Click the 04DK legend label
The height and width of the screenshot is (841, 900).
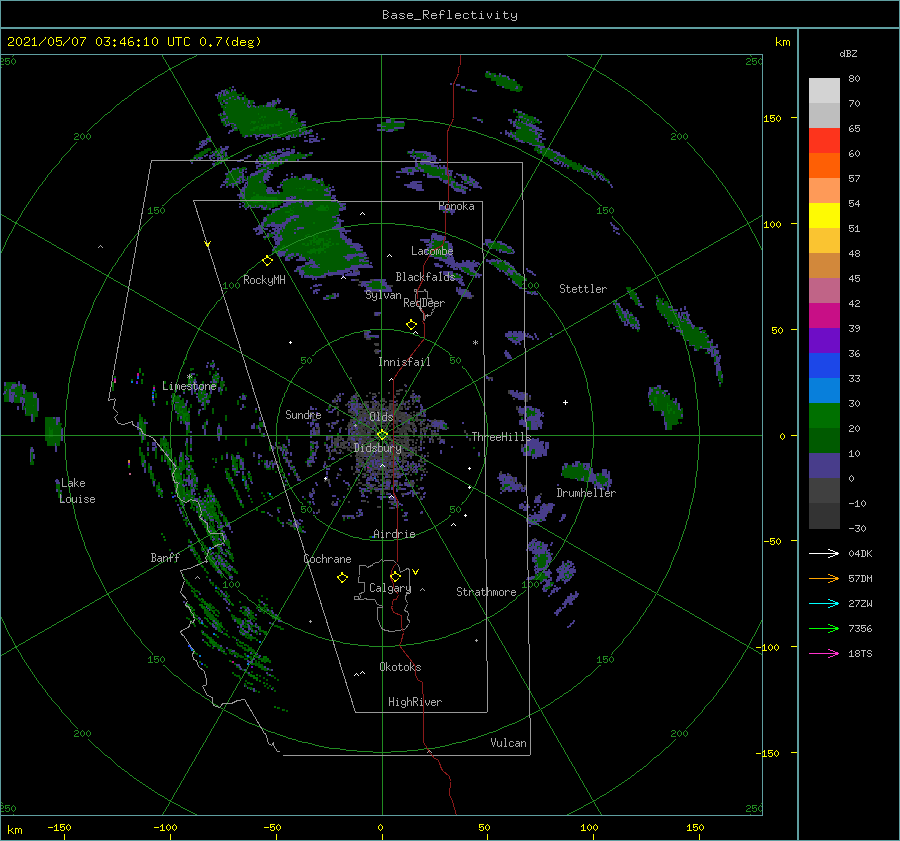[860, 553]
